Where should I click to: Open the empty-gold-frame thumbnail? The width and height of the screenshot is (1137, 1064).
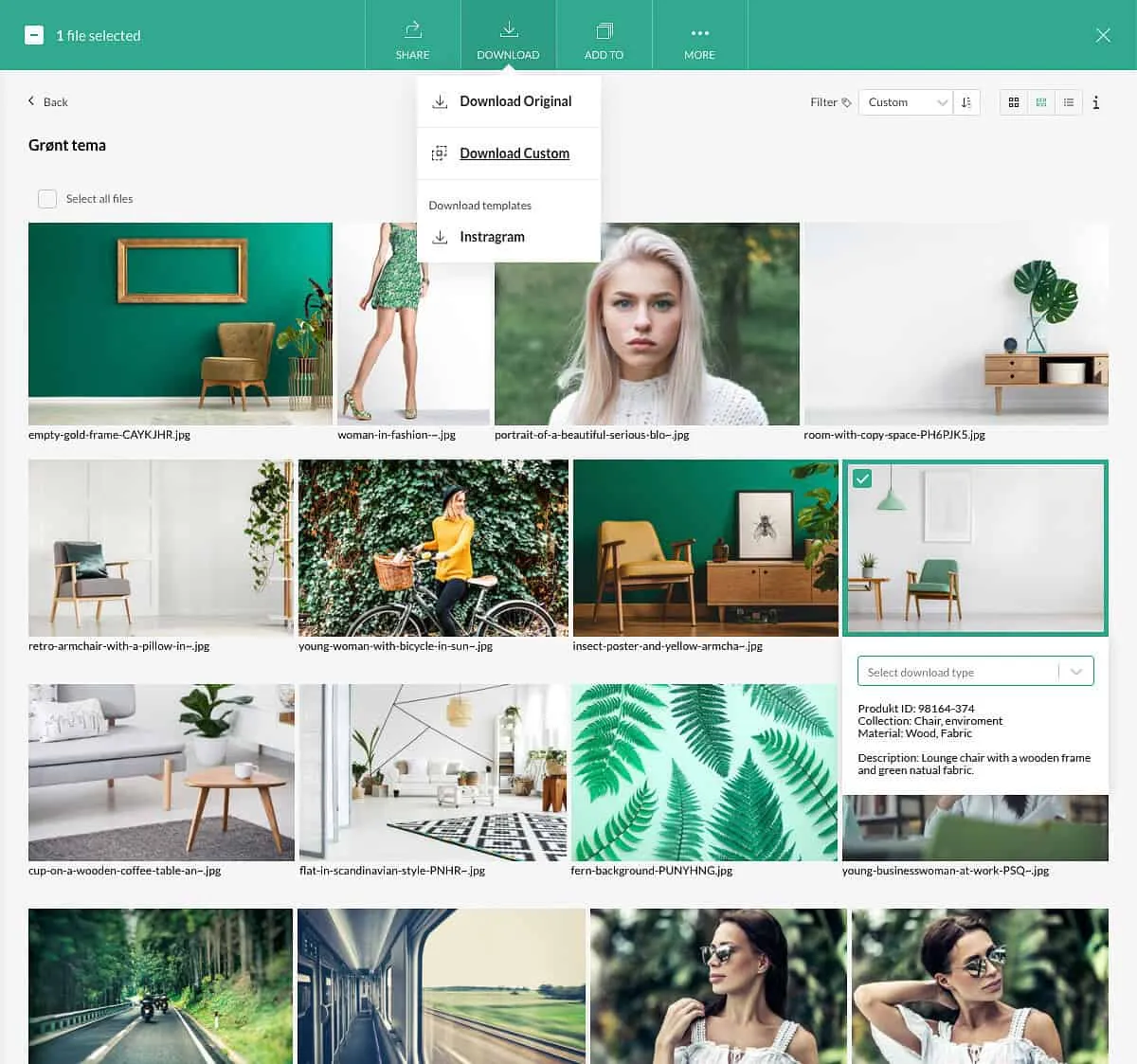(x=180, y=324)
